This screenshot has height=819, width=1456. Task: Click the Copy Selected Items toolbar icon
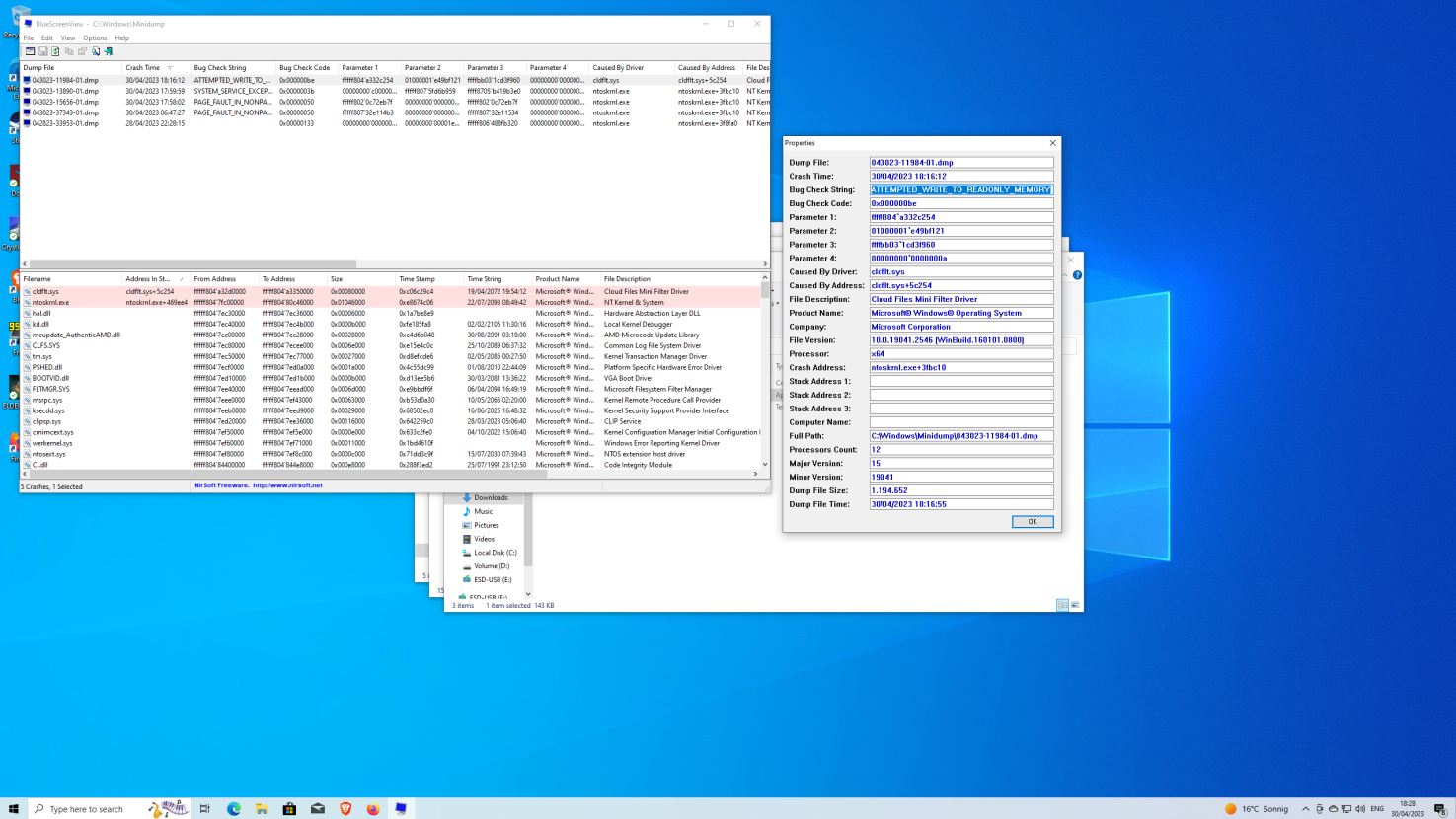point(69,51)
